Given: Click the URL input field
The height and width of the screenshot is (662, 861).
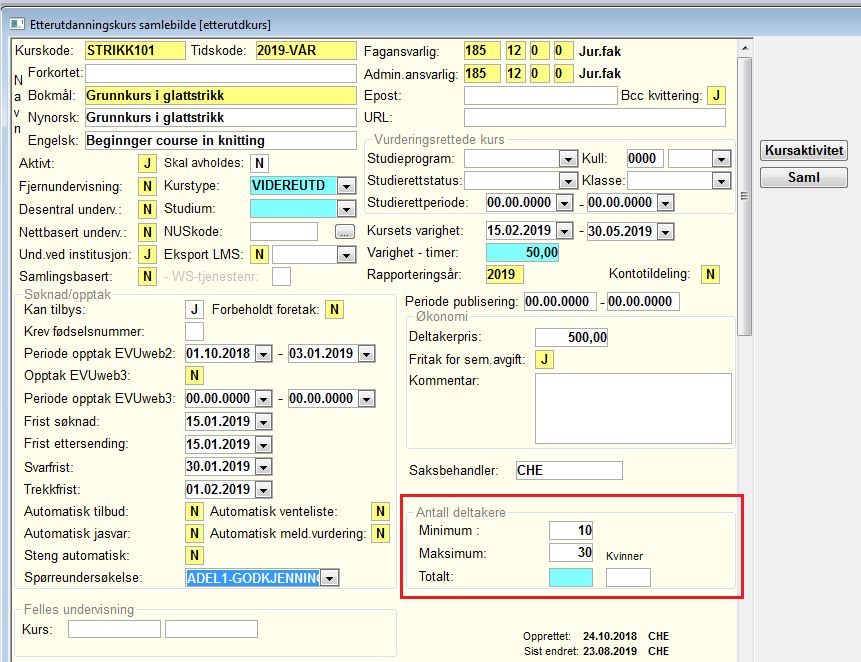Looking at the screenshot, I should click(x=595, y=117).
